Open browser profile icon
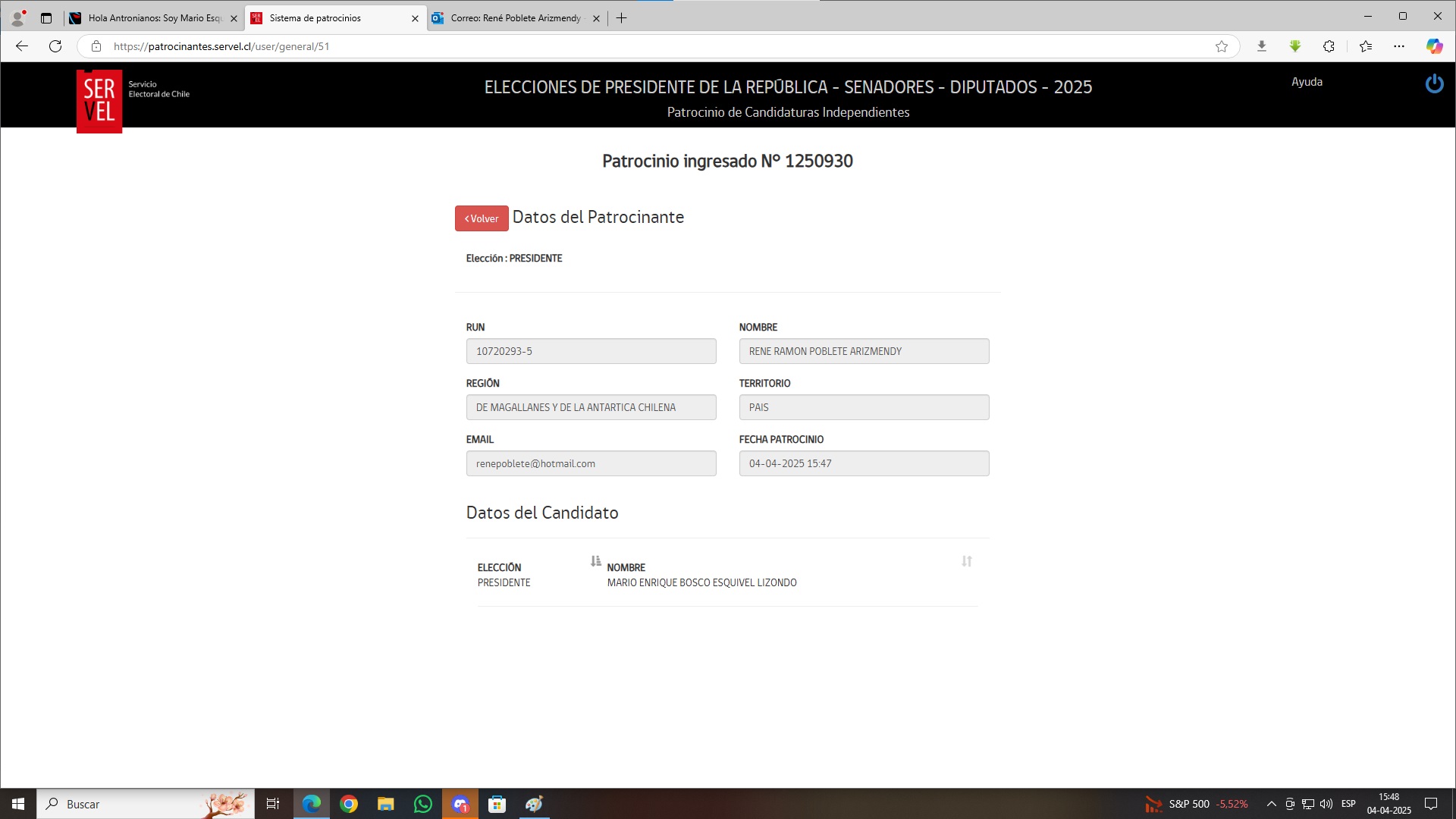The width and height of the screenshot is (1456, 819). click(x=18, y=17)
